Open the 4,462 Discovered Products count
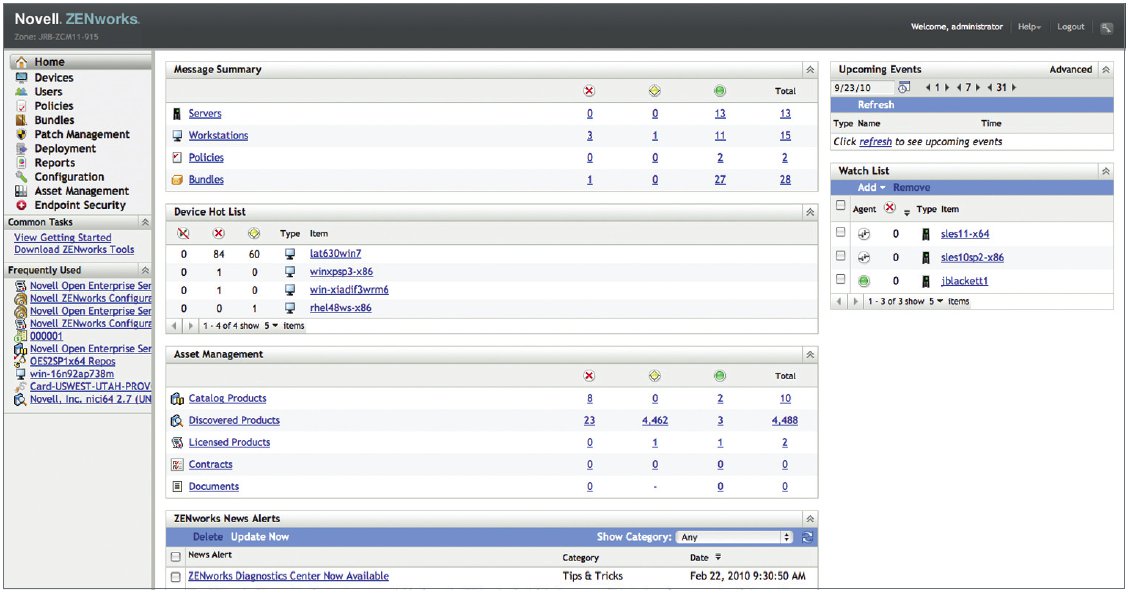1130x594 pixels. tap(655, 421)
